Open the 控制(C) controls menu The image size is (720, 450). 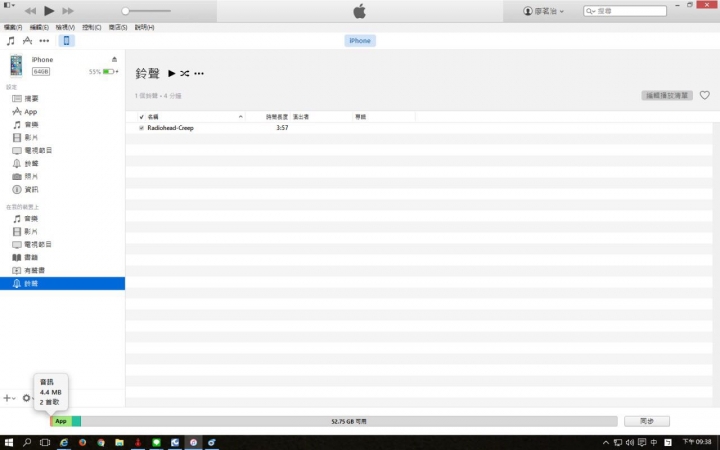91,28
